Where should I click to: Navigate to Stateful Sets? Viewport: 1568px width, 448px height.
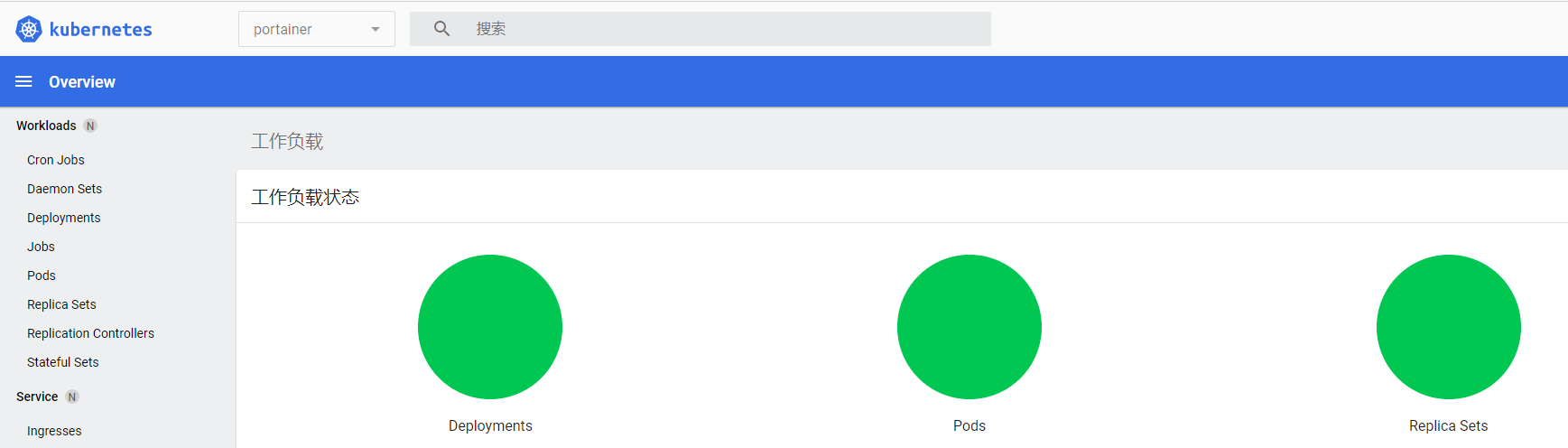62,362
